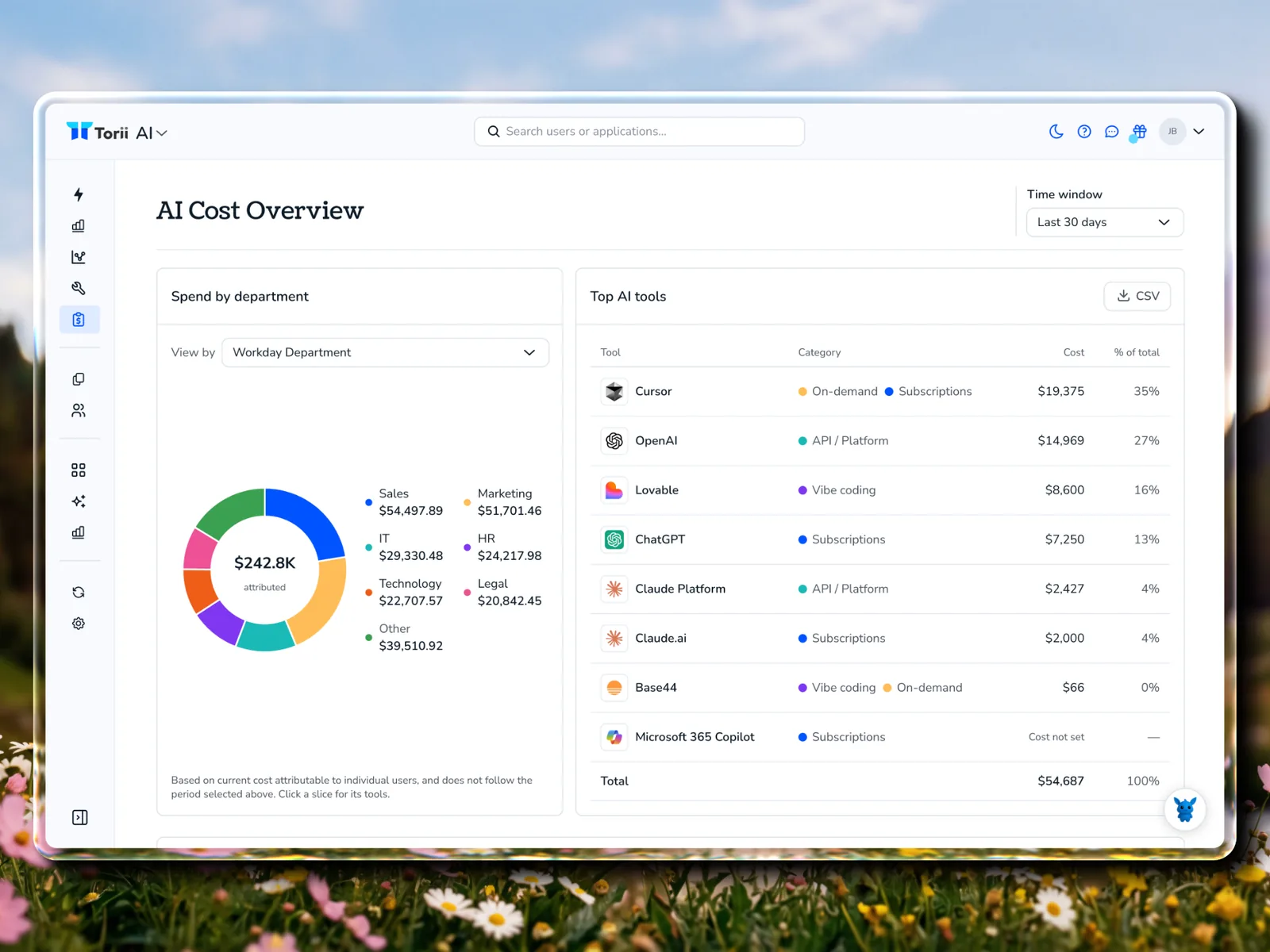
Task: Open the settings gear sidebar icon
Action: tap(79, 624)
